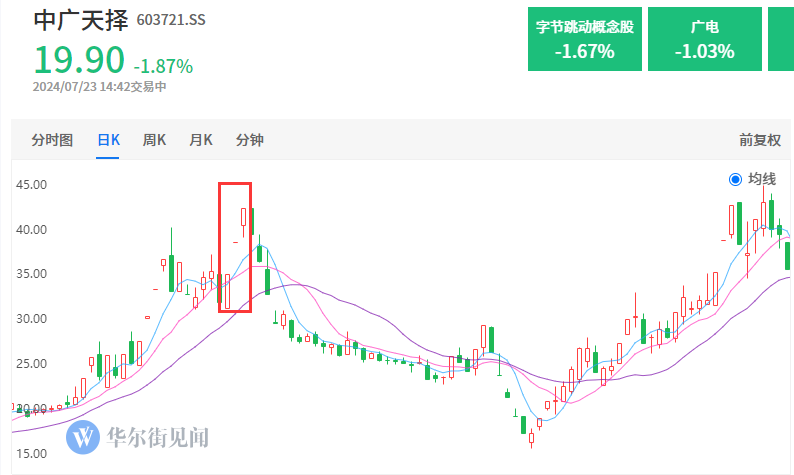Click the 华尔街见闻 watermark logo icon
The width and height of the screenshot is (794, 475).
pyautogui.click(x=83, y=437)
